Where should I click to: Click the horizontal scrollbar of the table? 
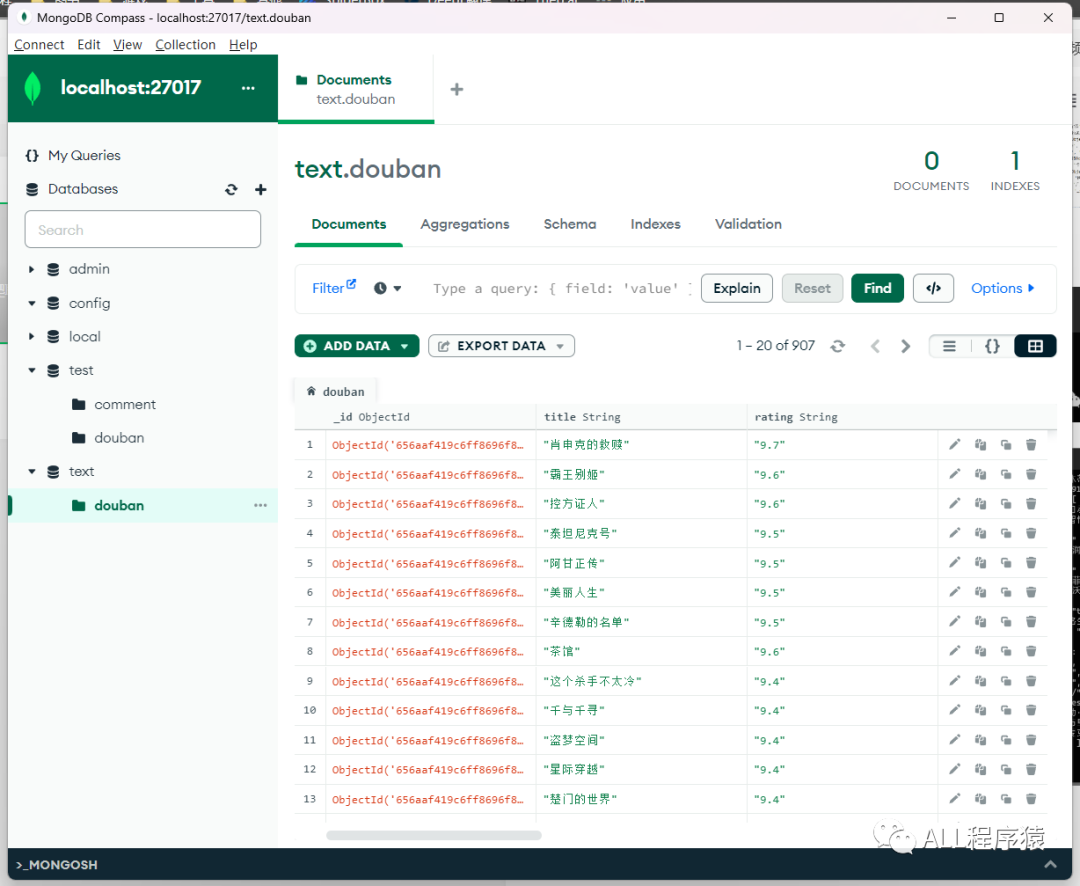[434, 835]
